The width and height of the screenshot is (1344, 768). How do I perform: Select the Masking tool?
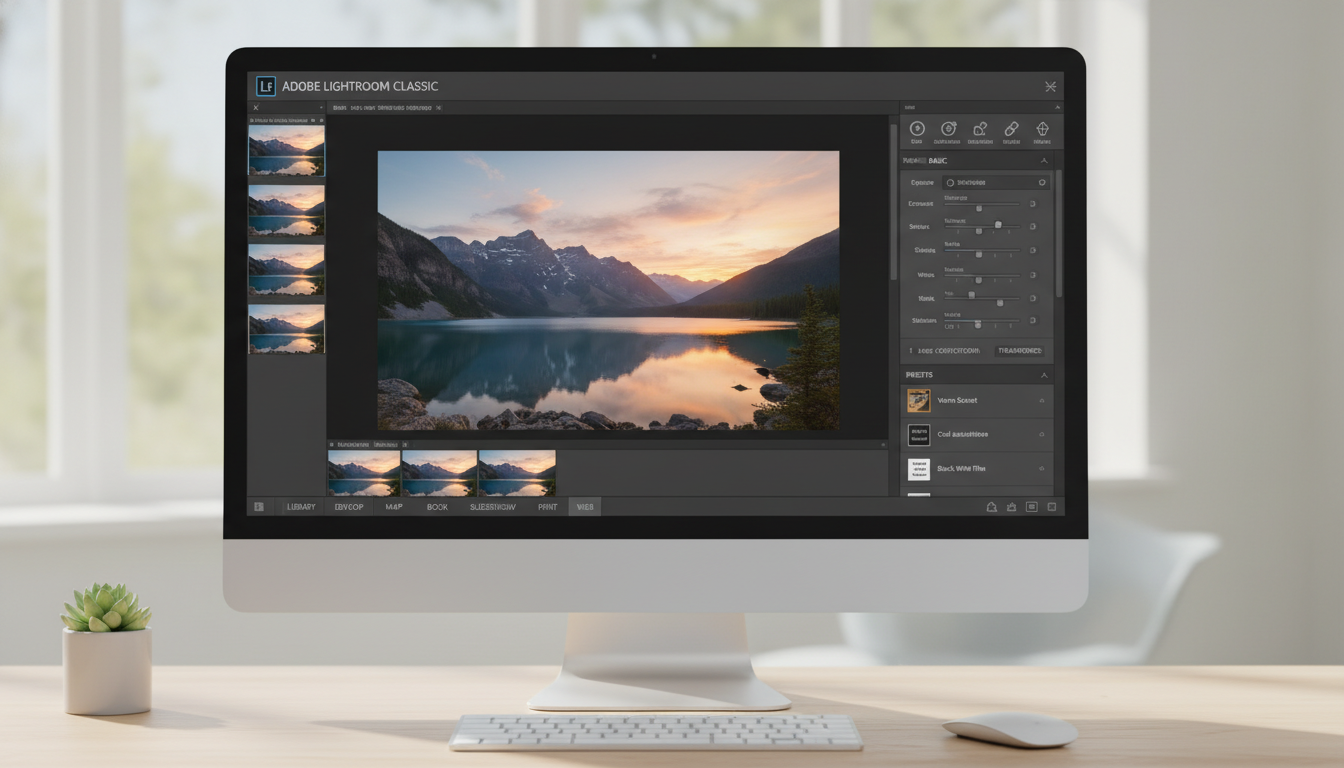pyautogui.click(x=1040, y=129)
